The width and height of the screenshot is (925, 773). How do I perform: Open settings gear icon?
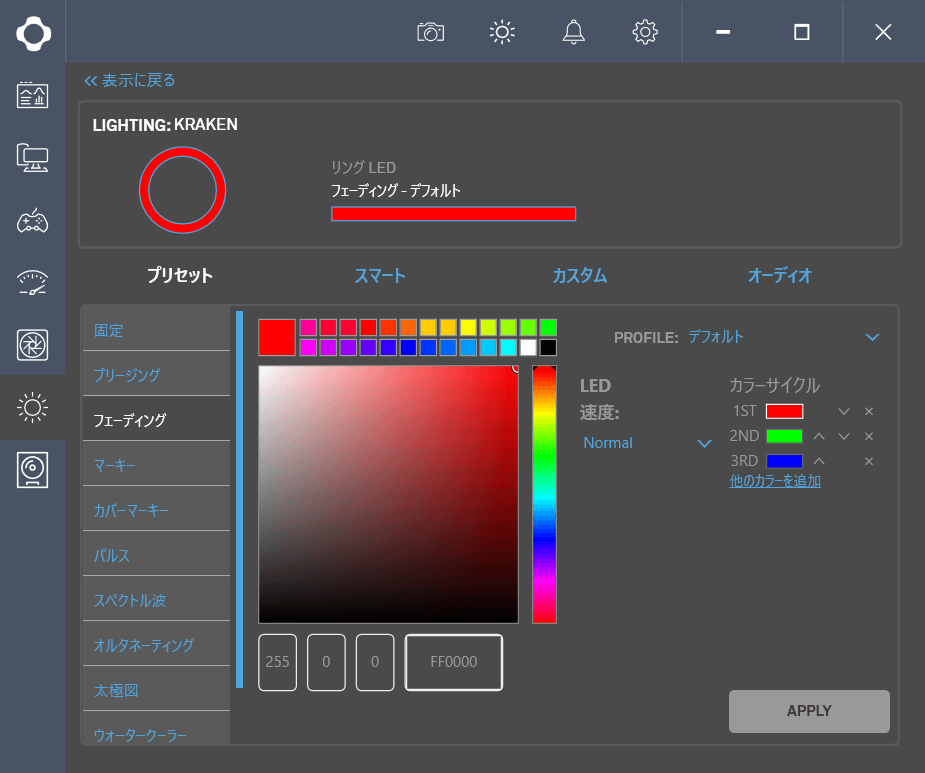pos(645,32)
